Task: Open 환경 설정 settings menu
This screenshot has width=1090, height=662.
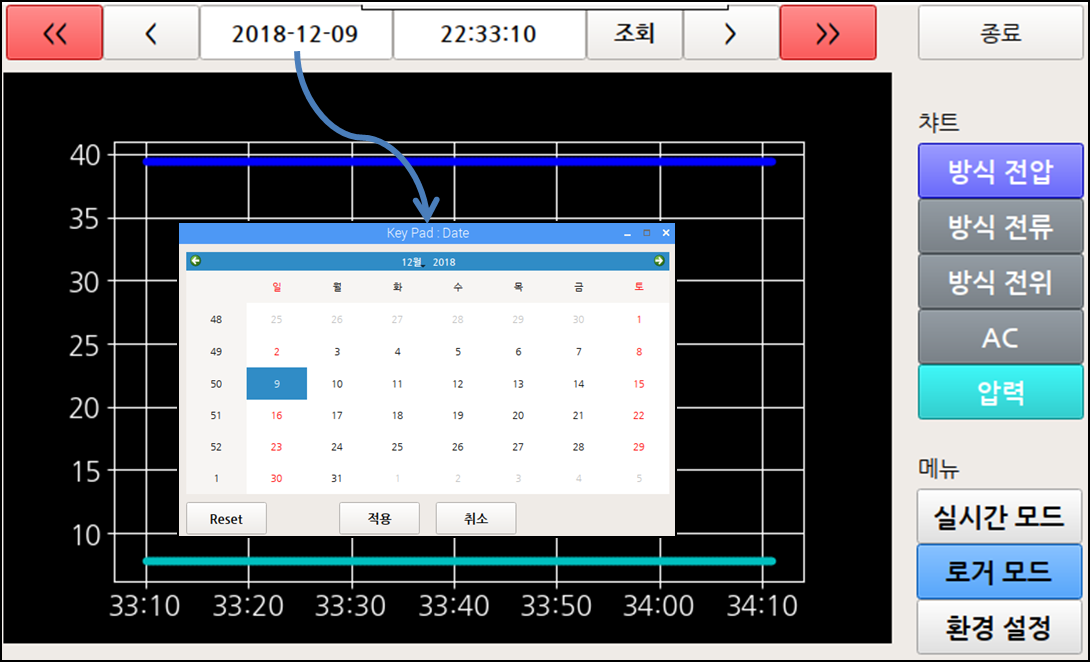Action: point(1000,627)
